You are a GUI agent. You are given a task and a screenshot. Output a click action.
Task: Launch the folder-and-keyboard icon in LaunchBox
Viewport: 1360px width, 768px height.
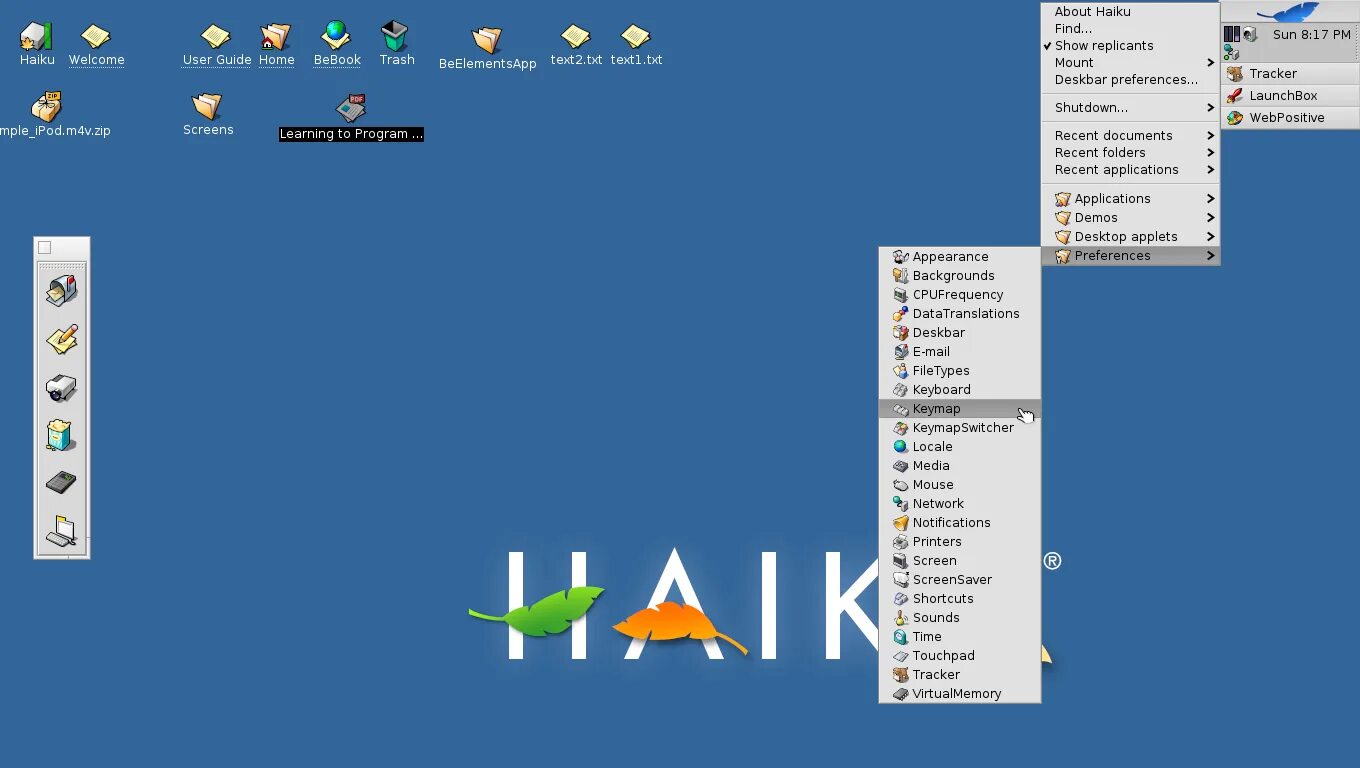click(61, 530)
